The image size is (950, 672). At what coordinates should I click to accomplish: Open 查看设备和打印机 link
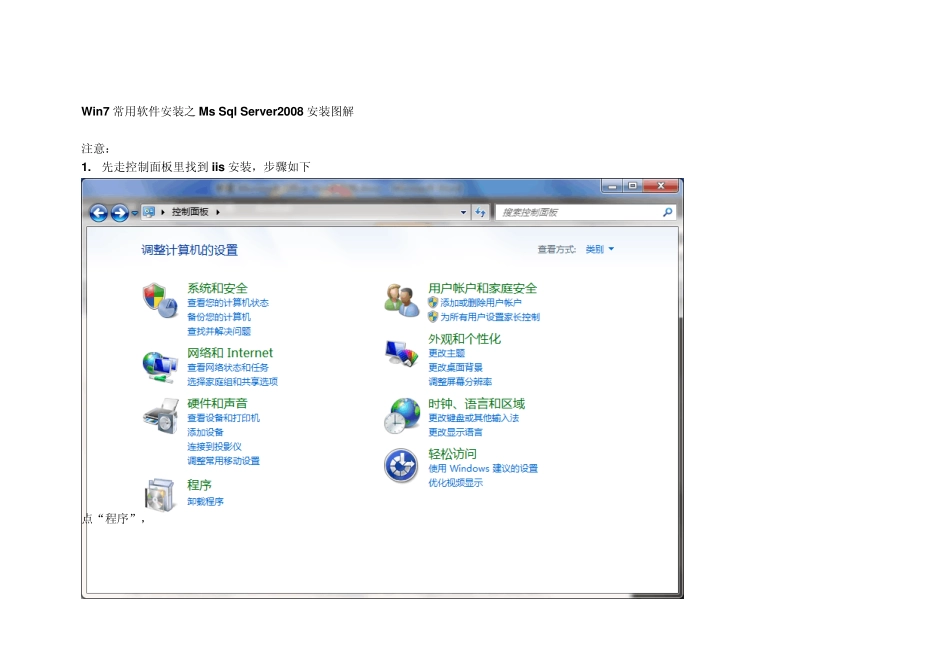pyautogui.click(x=224, y=418)
